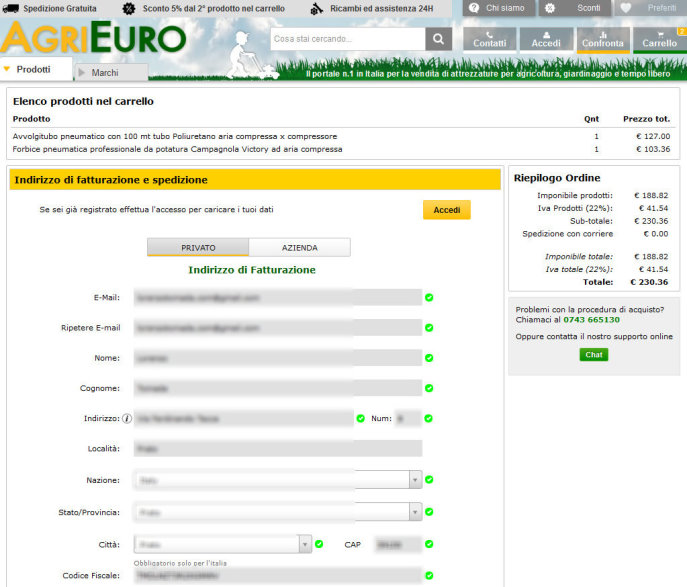Switch to AZIENDA customer type
The width and height of the screenshot is (687, 587).
coord(299,247)
